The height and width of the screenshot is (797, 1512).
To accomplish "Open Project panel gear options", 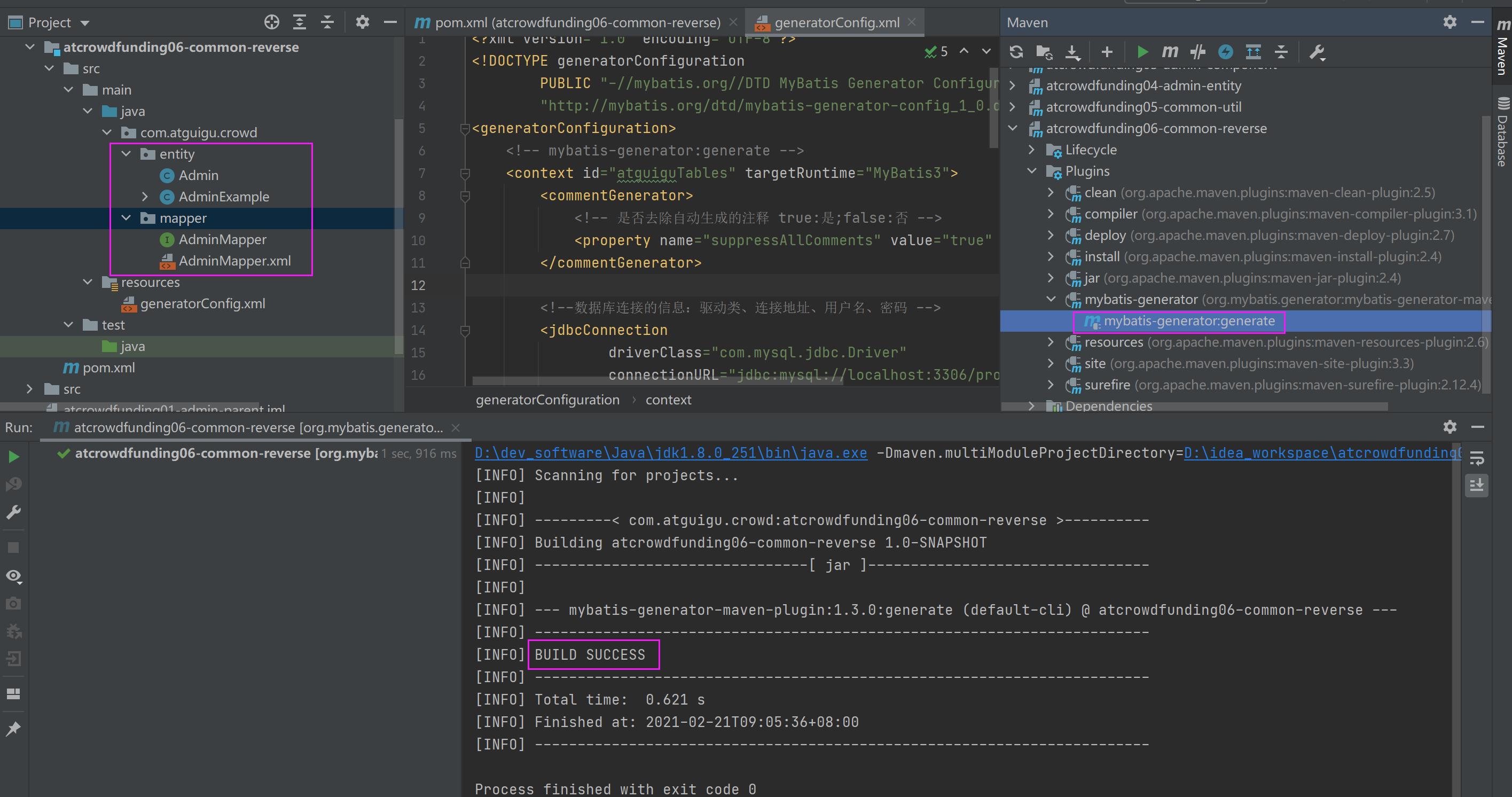I will click(363, 22).
